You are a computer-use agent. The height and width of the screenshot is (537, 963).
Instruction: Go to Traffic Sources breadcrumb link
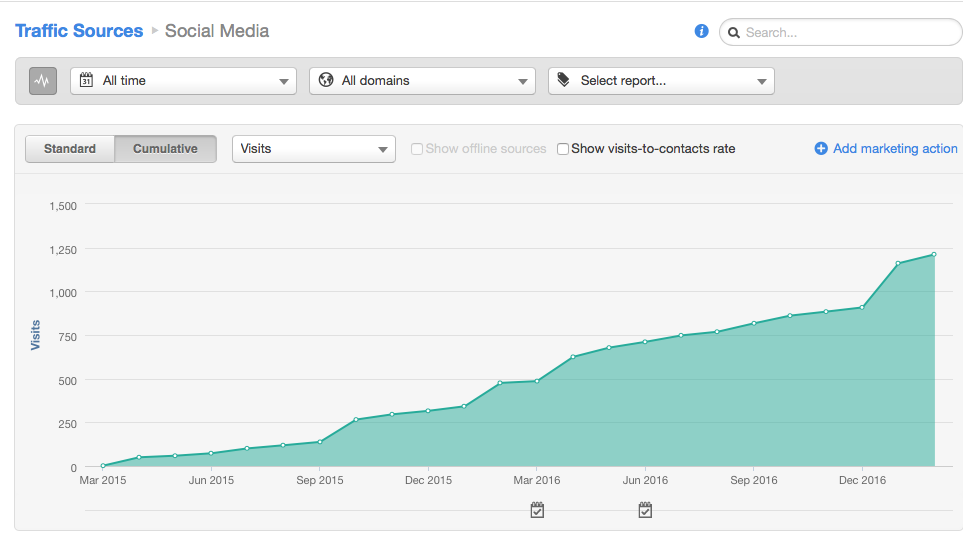tap(79, 31)
